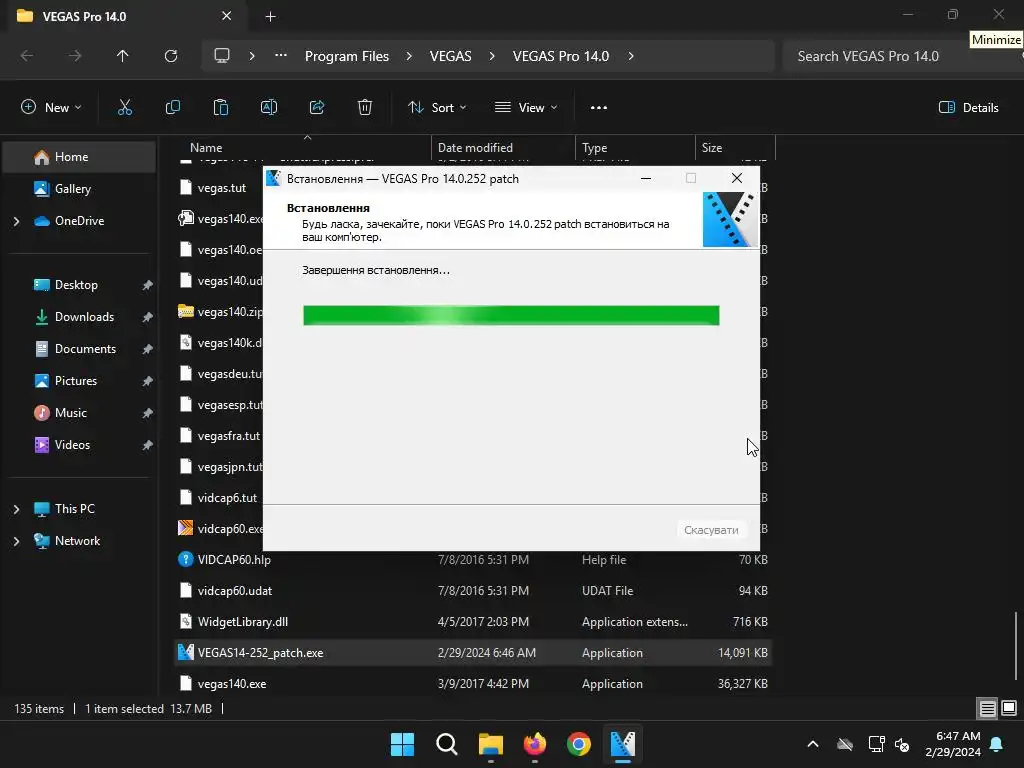Viewport: 1024px width, 768px height.
Task: Sort by Date modified column
Action: click(475, 148)
